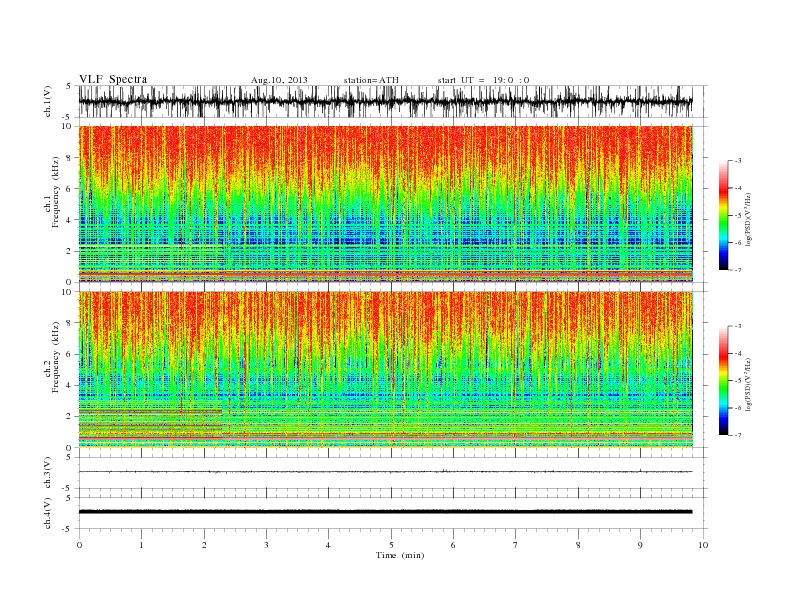Image resolution: width=792 pixels, height=612 pixels.
Task: Click the "Time (min)" axis label
Action: 400,555
